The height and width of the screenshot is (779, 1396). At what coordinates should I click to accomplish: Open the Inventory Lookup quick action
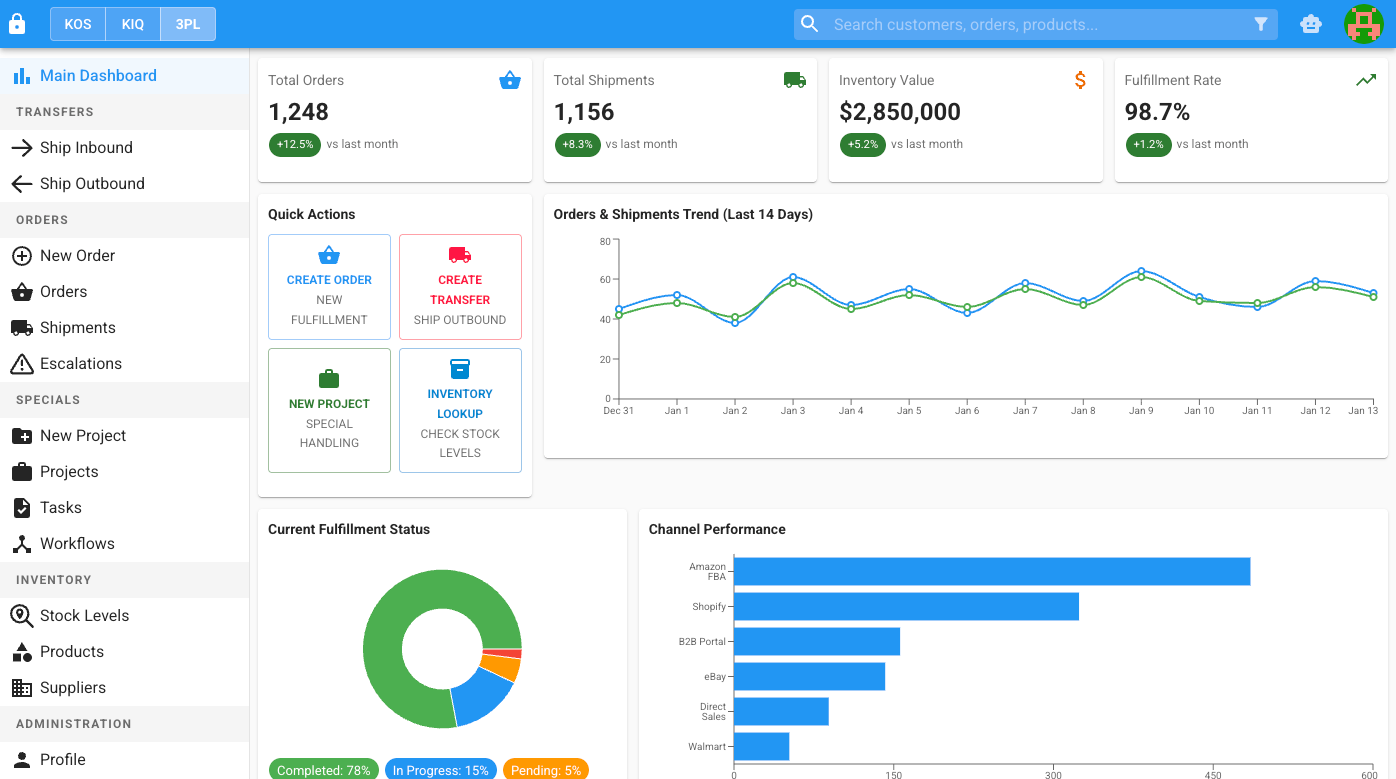[x=460, y=410]
